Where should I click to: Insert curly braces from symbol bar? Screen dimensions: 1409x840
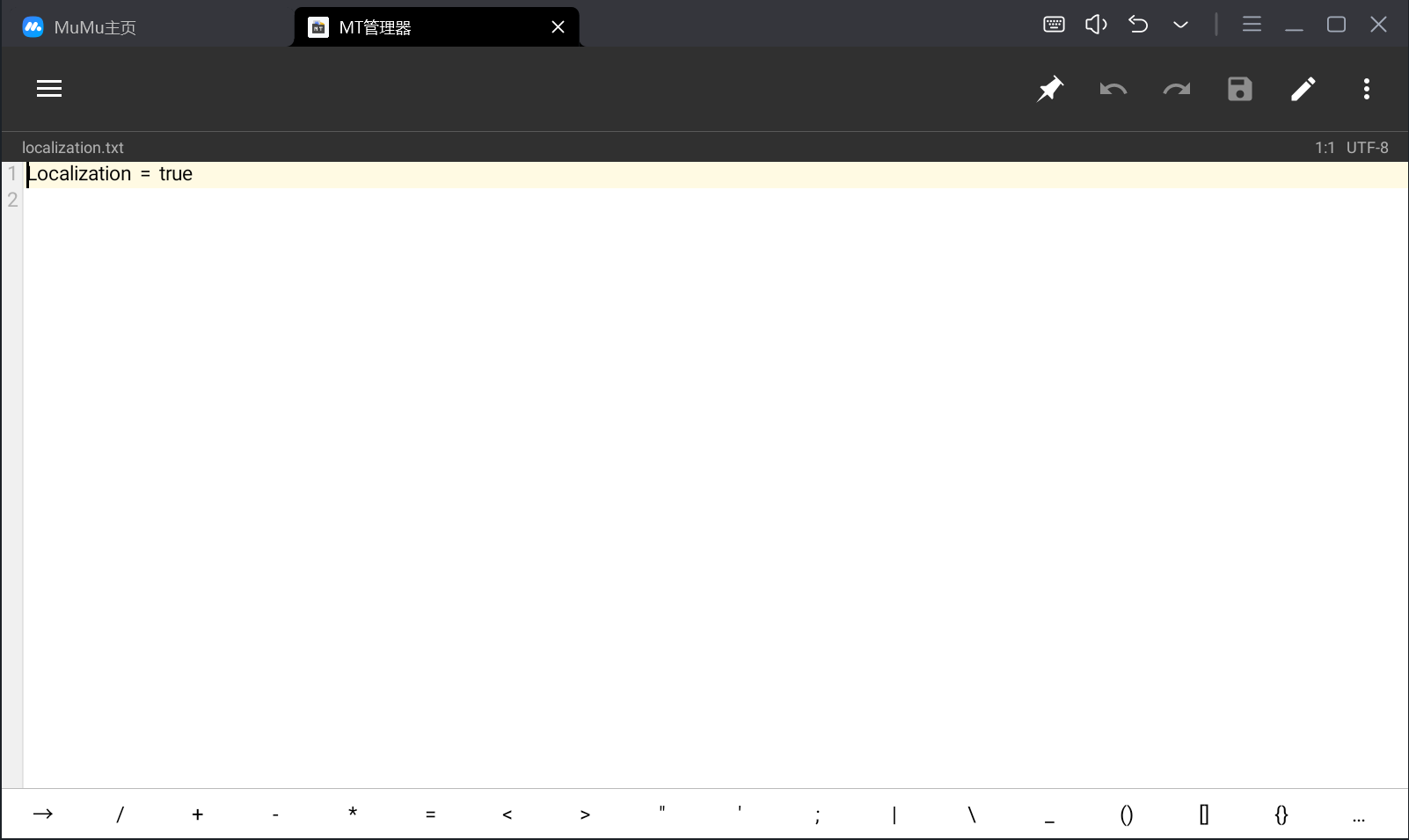click(1281, 814)
